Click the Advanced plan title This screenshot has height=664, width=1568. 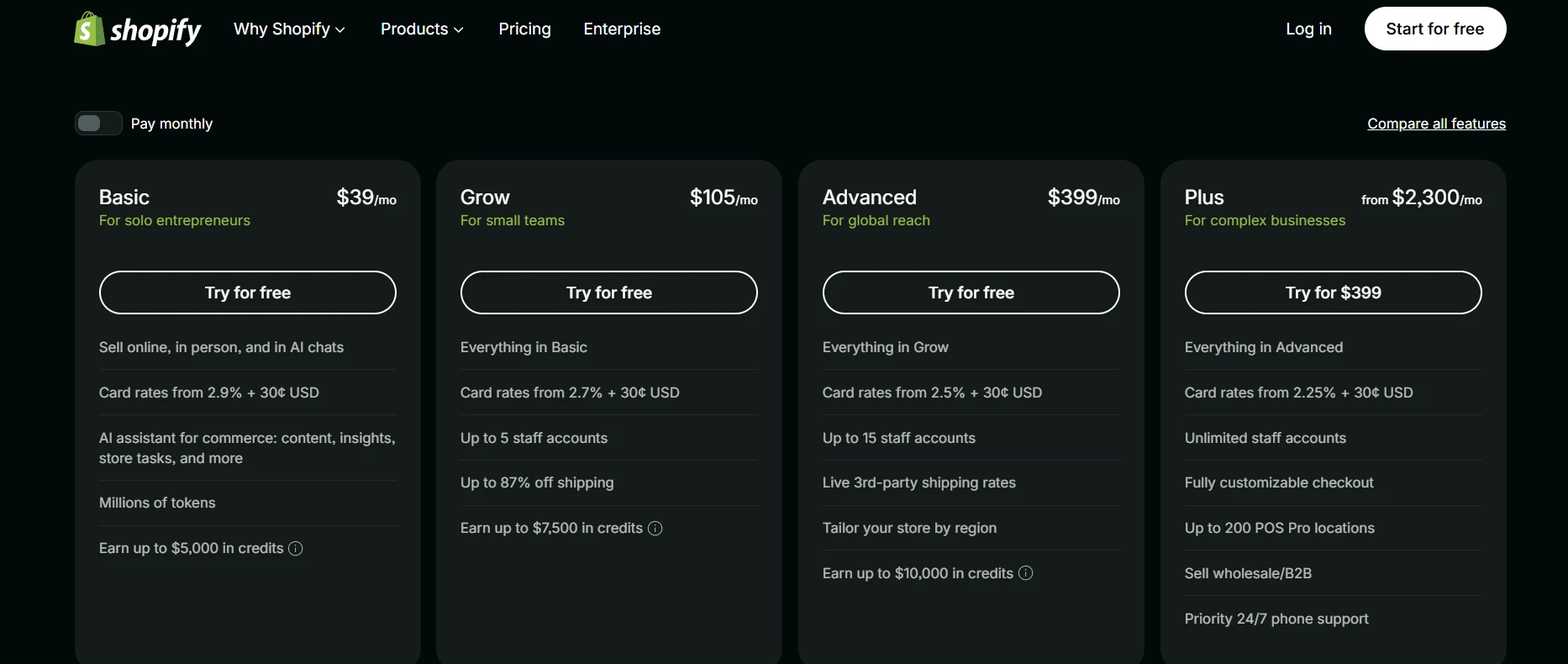click(870, 198)
